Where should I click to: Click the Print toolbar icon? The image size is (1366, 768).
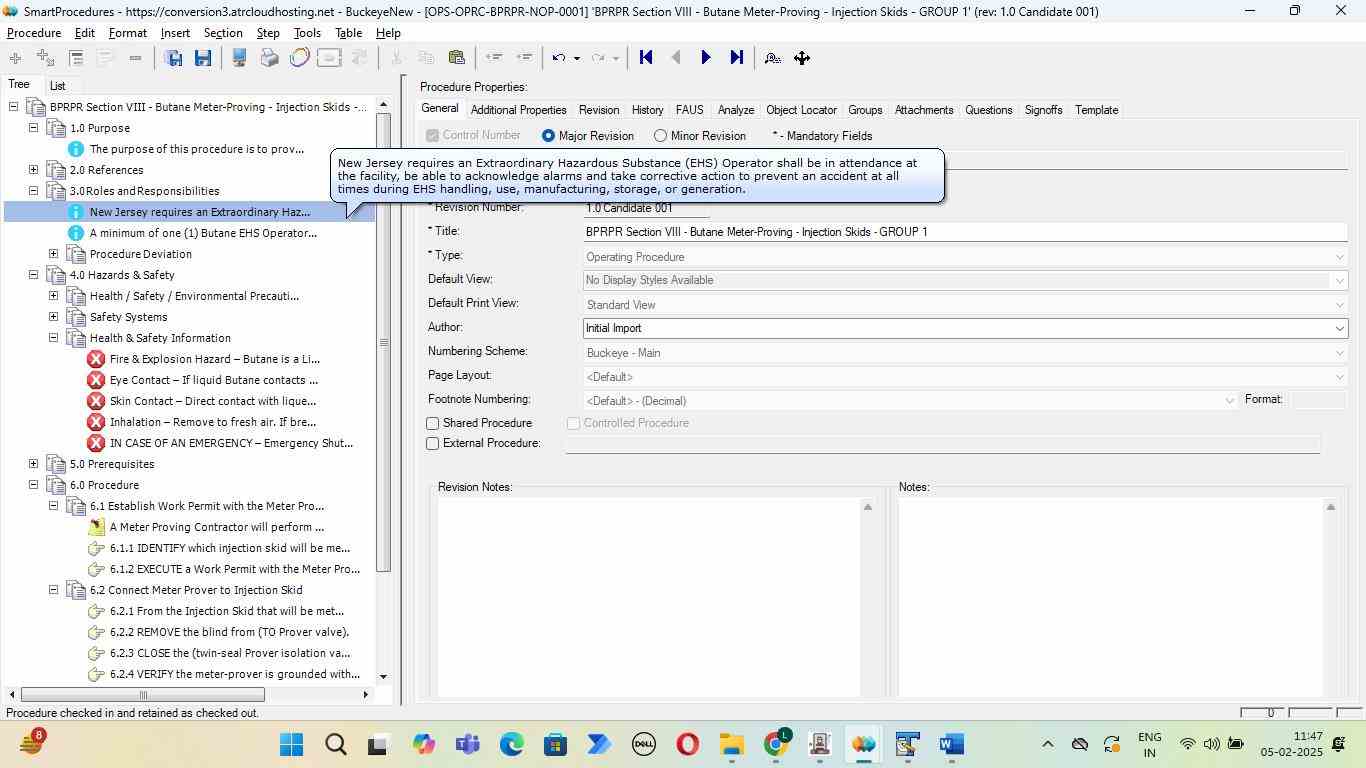[x=269, y=58]
